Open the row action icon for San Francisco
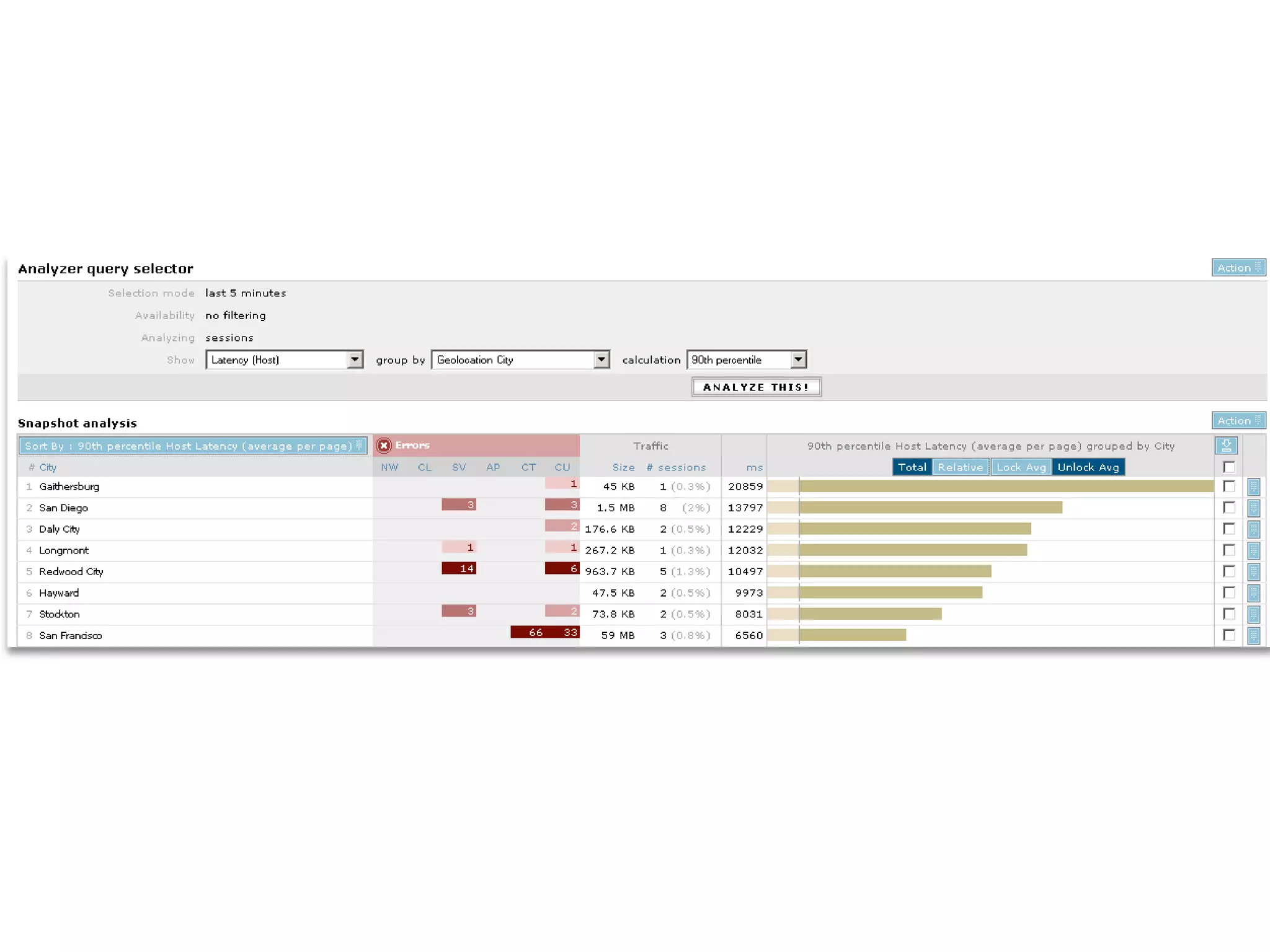The image size is (1270, 952). pos(1253,635)
